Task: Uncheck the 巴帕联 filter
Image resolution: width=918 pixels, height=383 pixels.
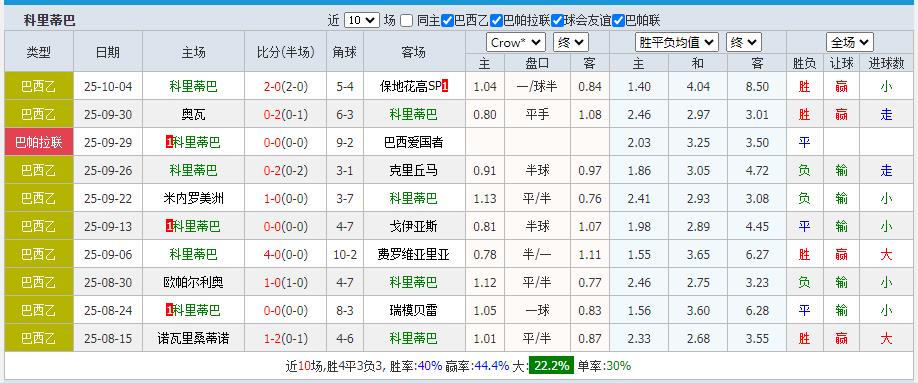Action: tap(618, 20)
